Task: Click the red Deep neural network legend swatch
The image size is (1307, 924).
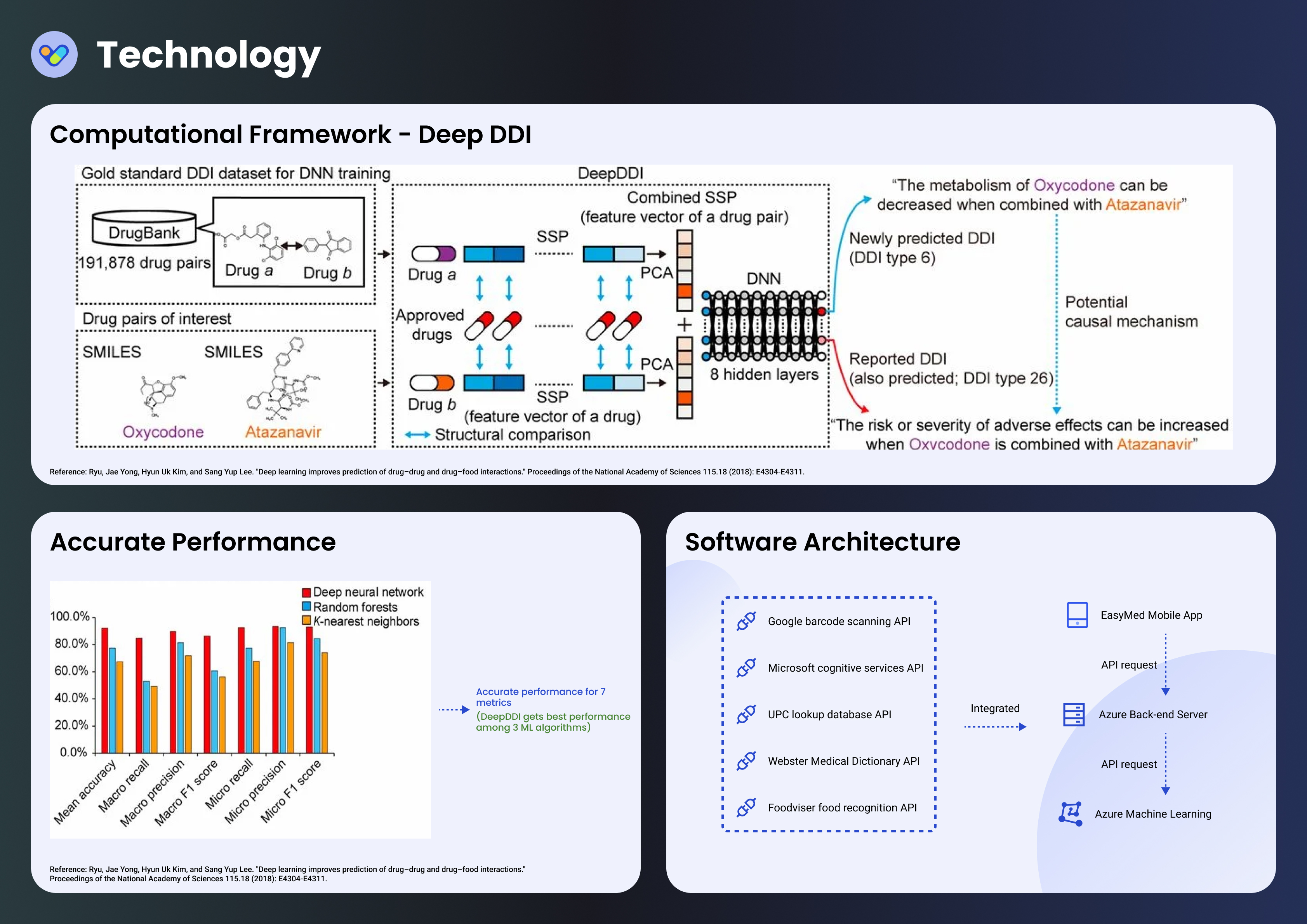Action: [x=306, y=593]
